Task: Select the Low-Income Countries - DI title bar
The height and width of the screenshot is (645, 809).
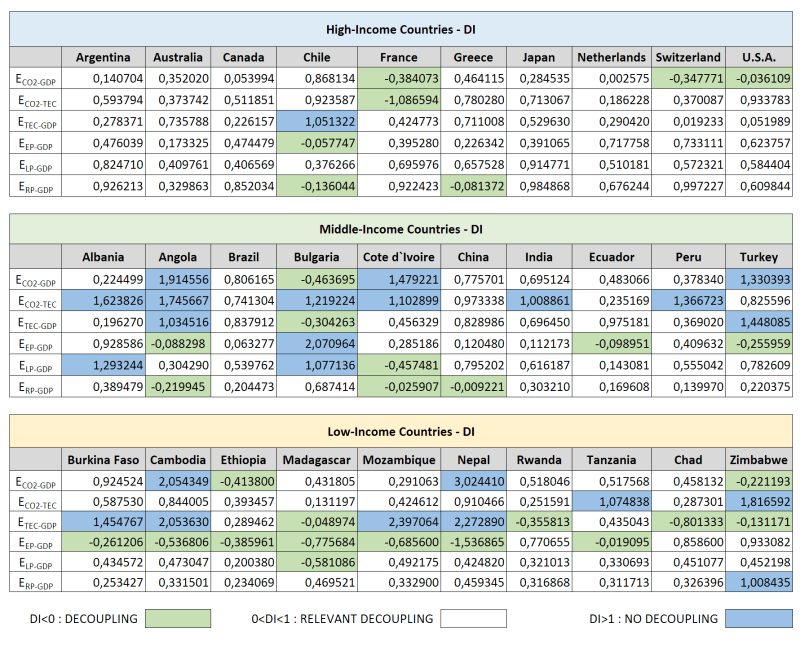Action: point(401,432)
